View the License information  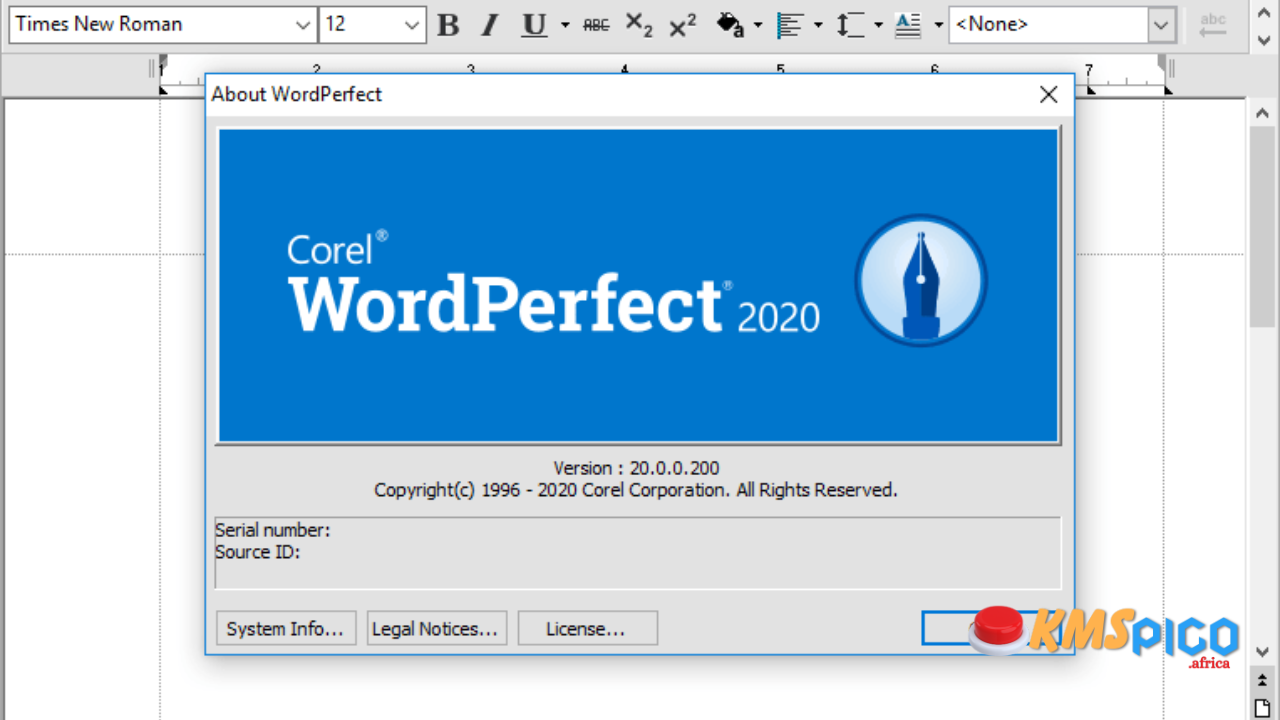pyautogui.click(x=587, y=629)
